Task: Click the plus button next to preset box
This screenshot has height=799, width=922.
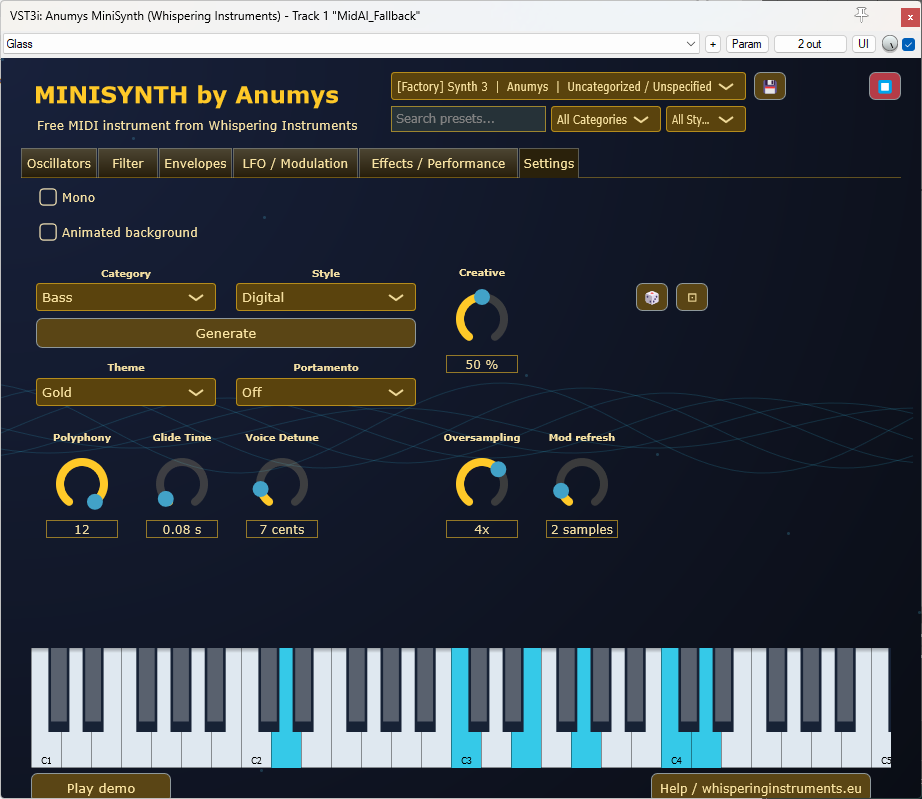Action: tap(713, 44)
